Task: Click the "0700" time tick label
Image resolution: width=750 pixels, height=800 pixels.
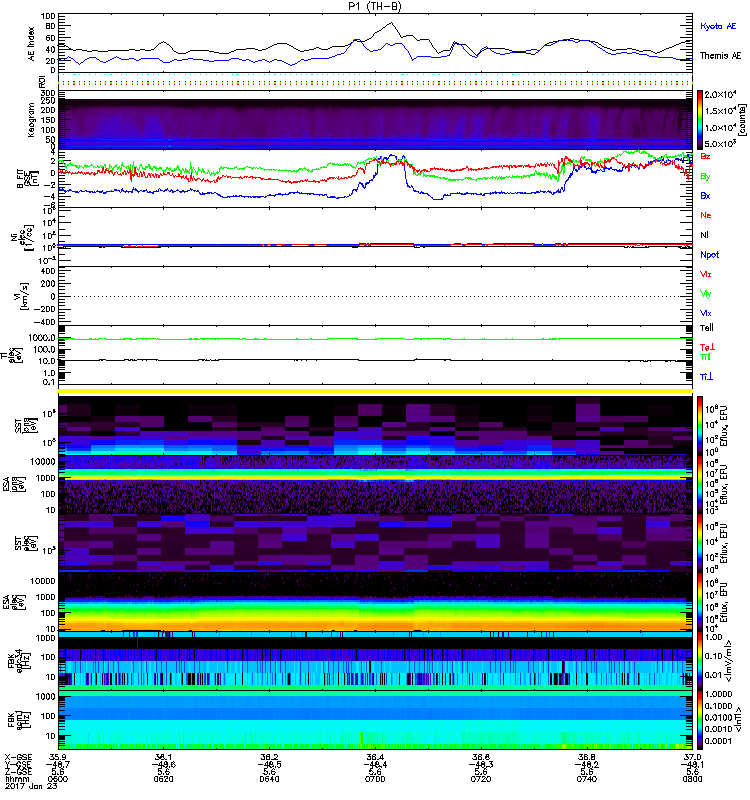Action: click(375, 779)
